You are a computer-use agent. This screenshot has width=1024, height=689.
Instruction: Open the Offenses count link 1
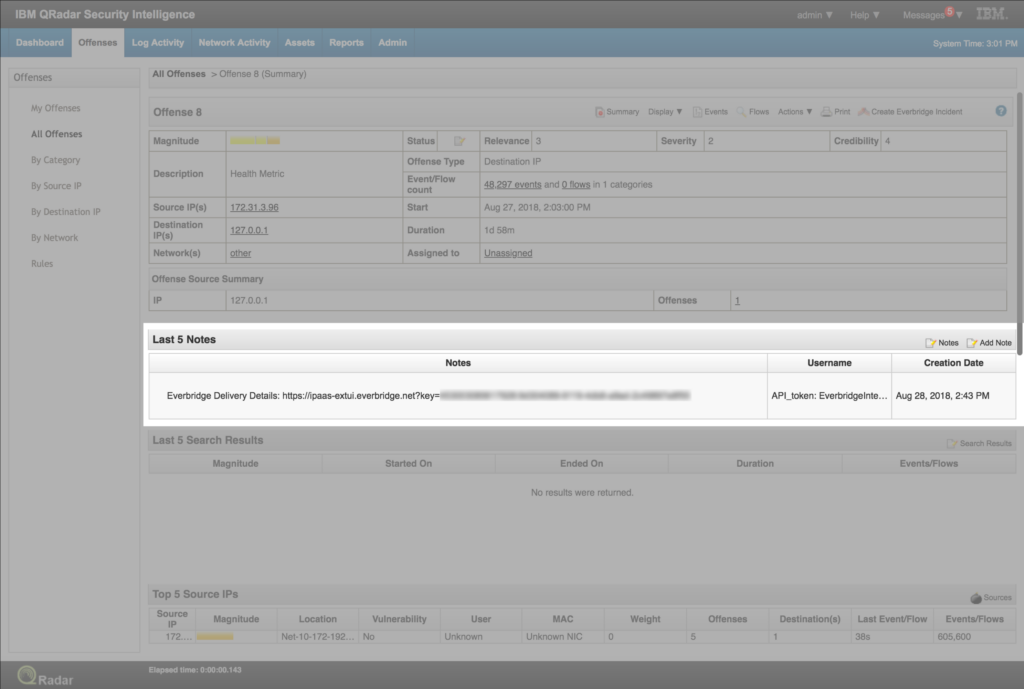[737, 301]
